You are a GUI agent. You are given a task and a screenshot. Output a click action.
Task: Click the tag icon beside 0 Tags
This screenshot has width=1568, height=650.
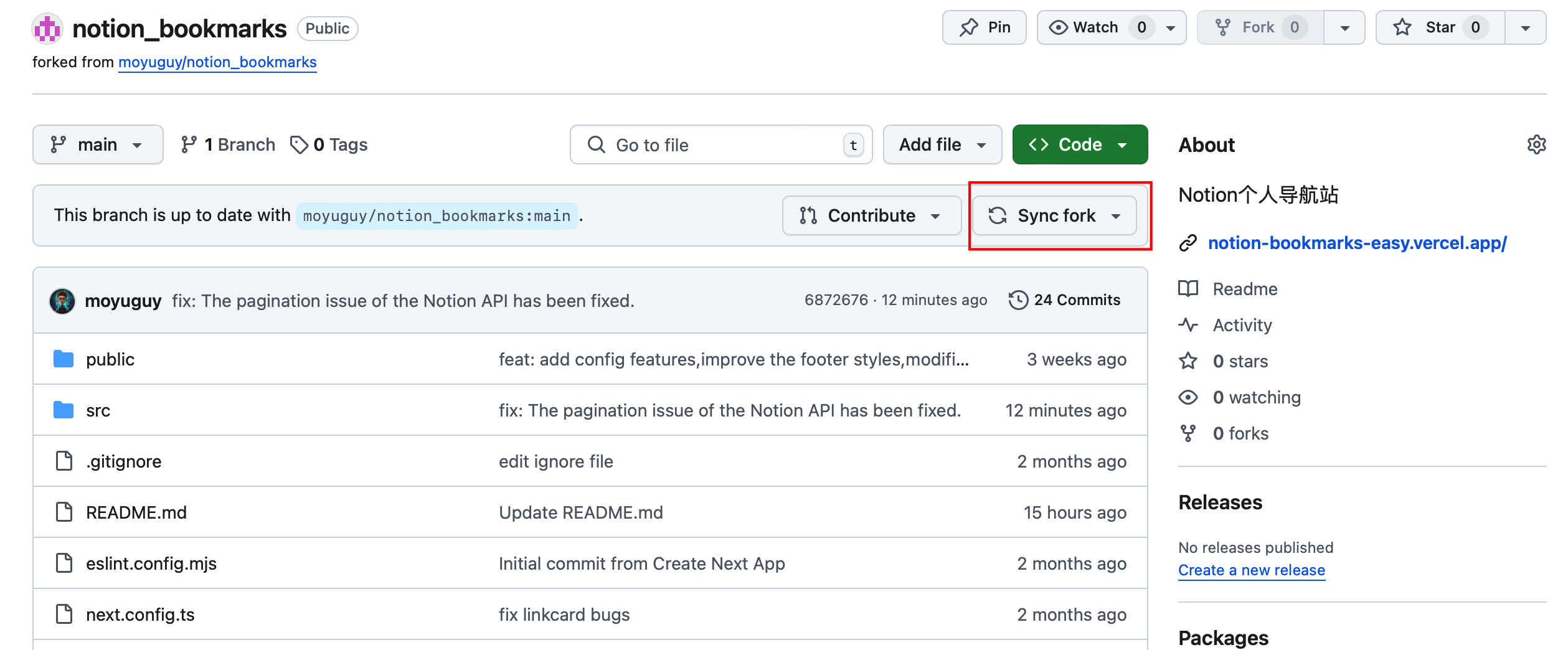pos(299,144)
